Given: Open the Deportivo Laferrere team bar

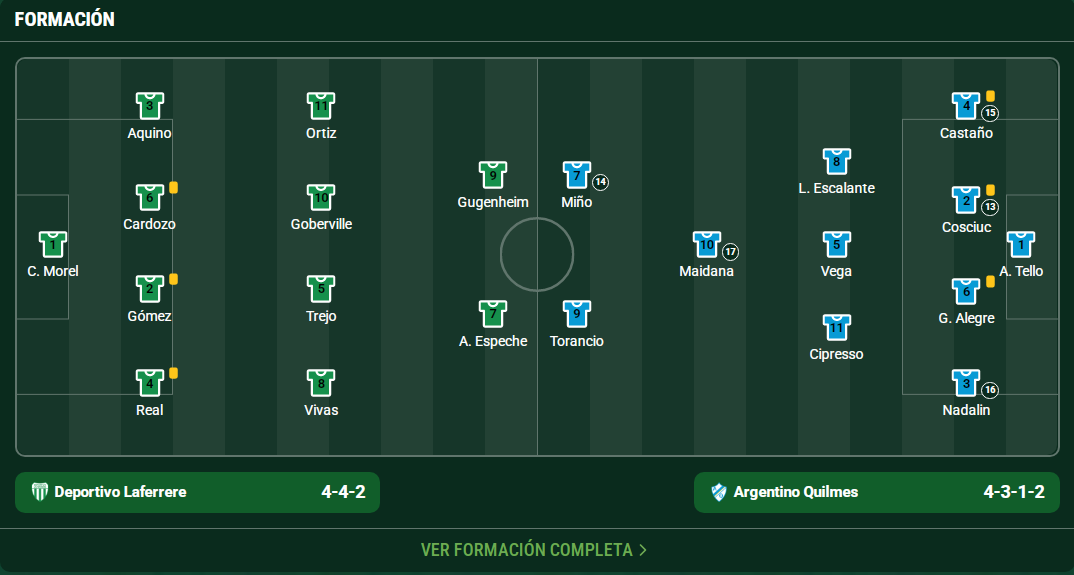Looking at the screenshot, I should pos(197,492).
